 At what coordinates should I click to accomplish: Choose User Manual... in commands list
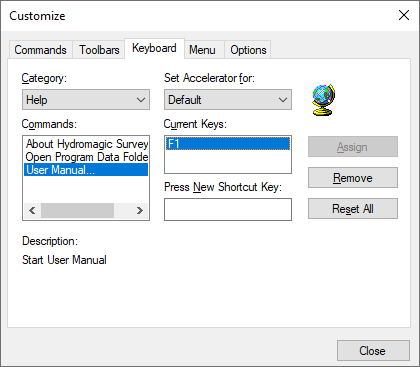point(86,170)
